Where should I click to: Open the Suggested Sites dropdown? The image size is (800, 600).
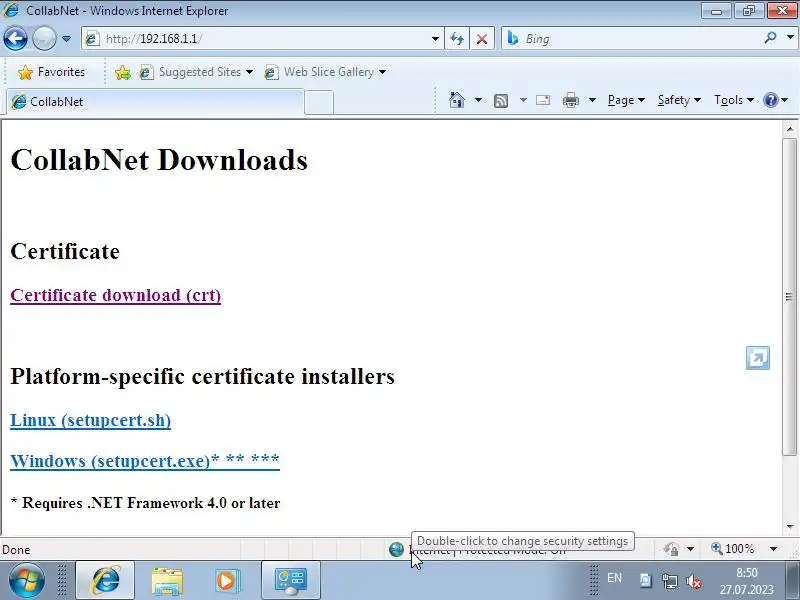click(196, 72)
